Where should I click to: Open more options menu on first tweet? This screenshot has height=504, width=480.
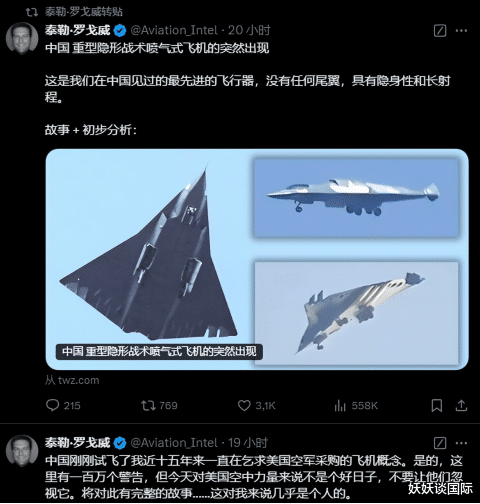coord(461,31)
